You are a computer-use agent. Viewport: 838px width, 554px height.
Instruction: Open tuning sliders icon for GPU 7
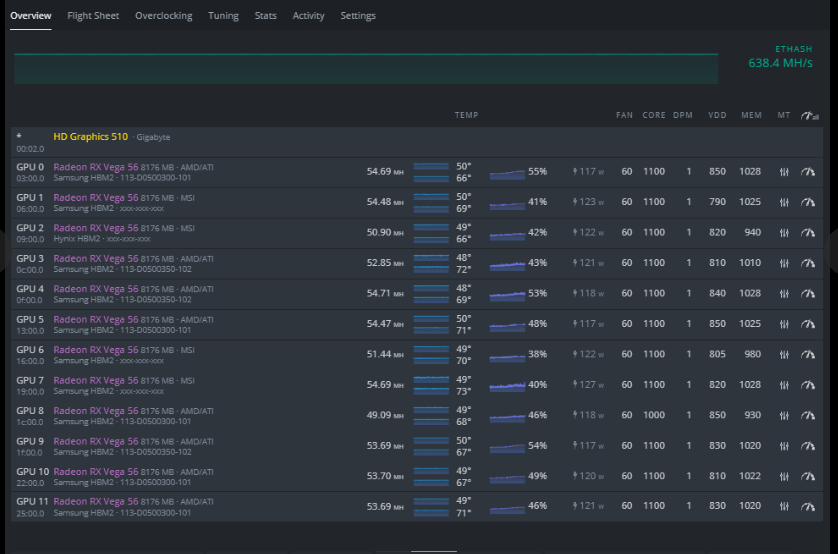[x=783, y=385]
